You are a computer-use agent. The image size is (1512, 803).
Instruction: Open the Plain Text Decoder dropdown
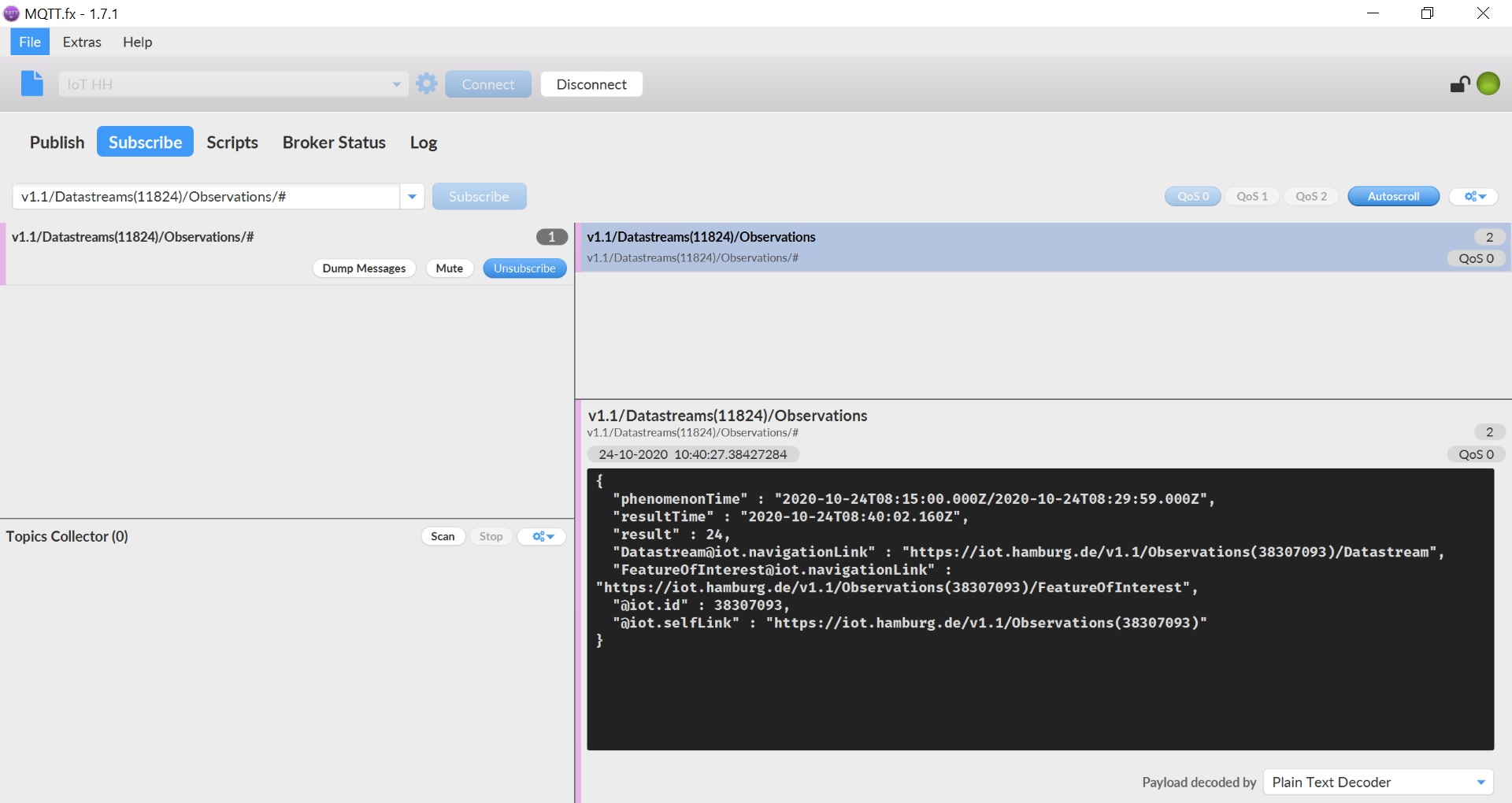[x=1378, y=782]
